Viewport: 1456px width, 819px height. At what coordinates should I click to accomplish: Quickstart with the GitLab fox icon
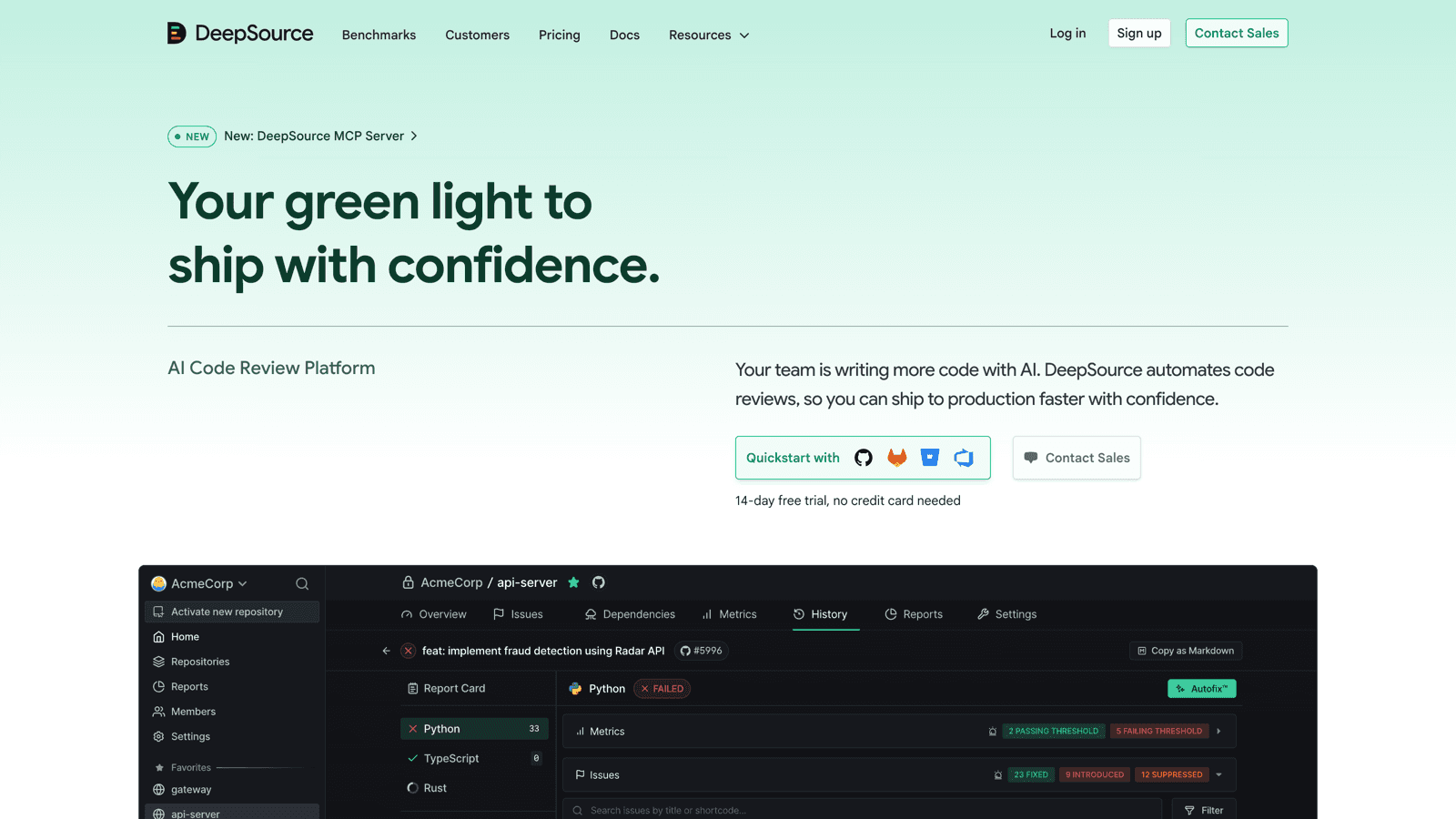[x=897, y=458]
